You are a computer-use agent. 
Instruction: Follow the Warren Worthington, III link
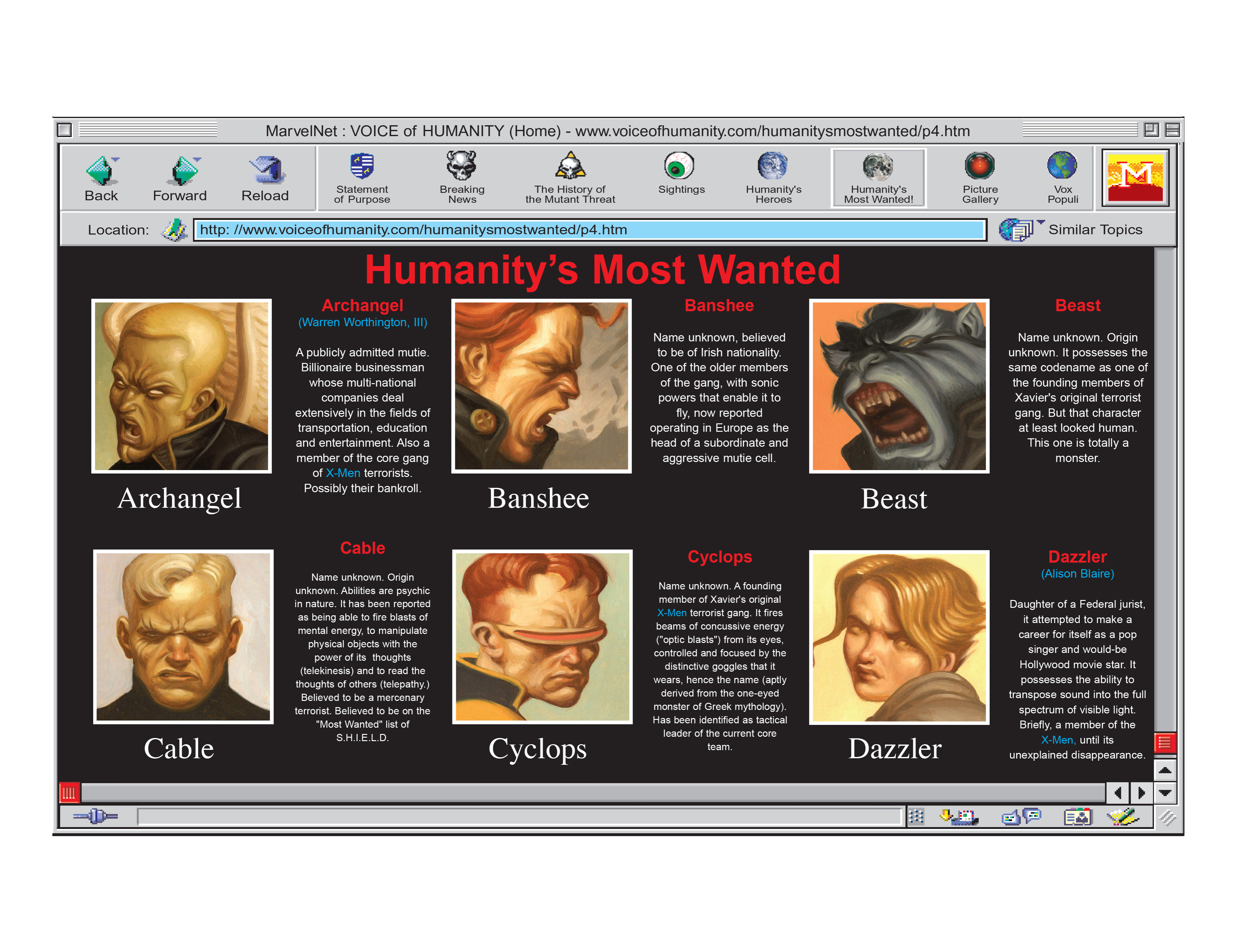tap(362, 322)
